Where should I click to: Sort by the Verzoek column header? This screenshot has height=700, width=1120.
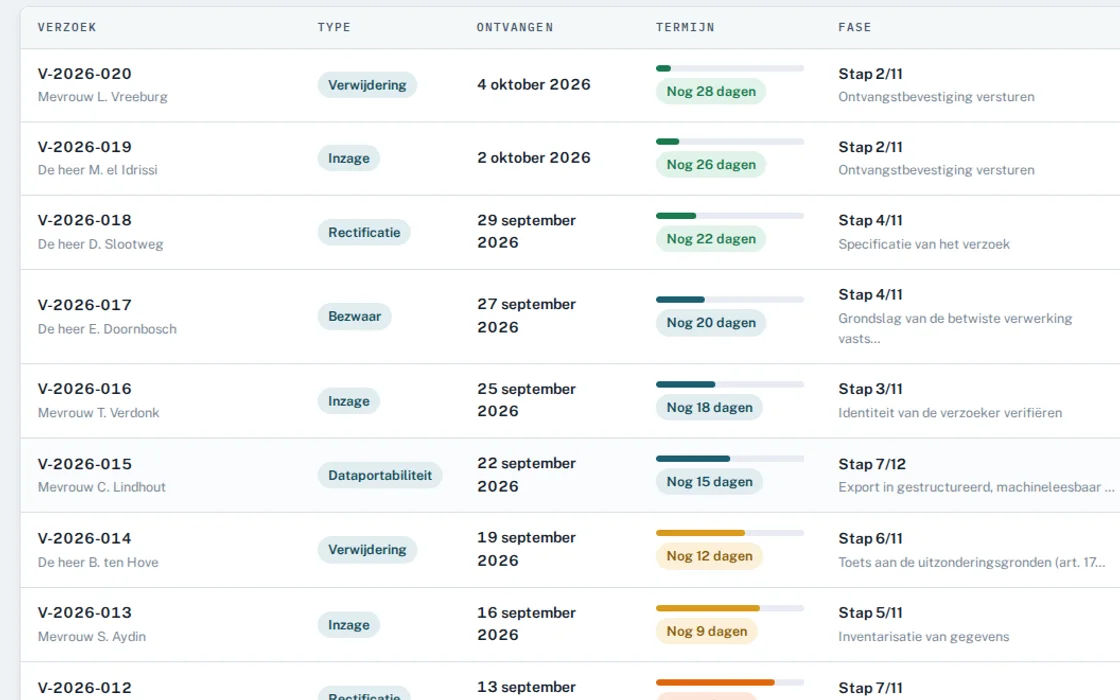67,27
